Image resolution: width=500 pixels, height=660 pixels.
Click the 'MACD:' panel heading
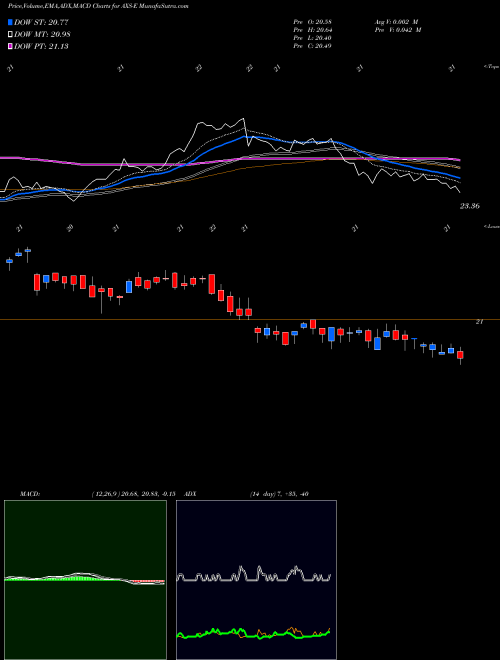coord(30,494)
